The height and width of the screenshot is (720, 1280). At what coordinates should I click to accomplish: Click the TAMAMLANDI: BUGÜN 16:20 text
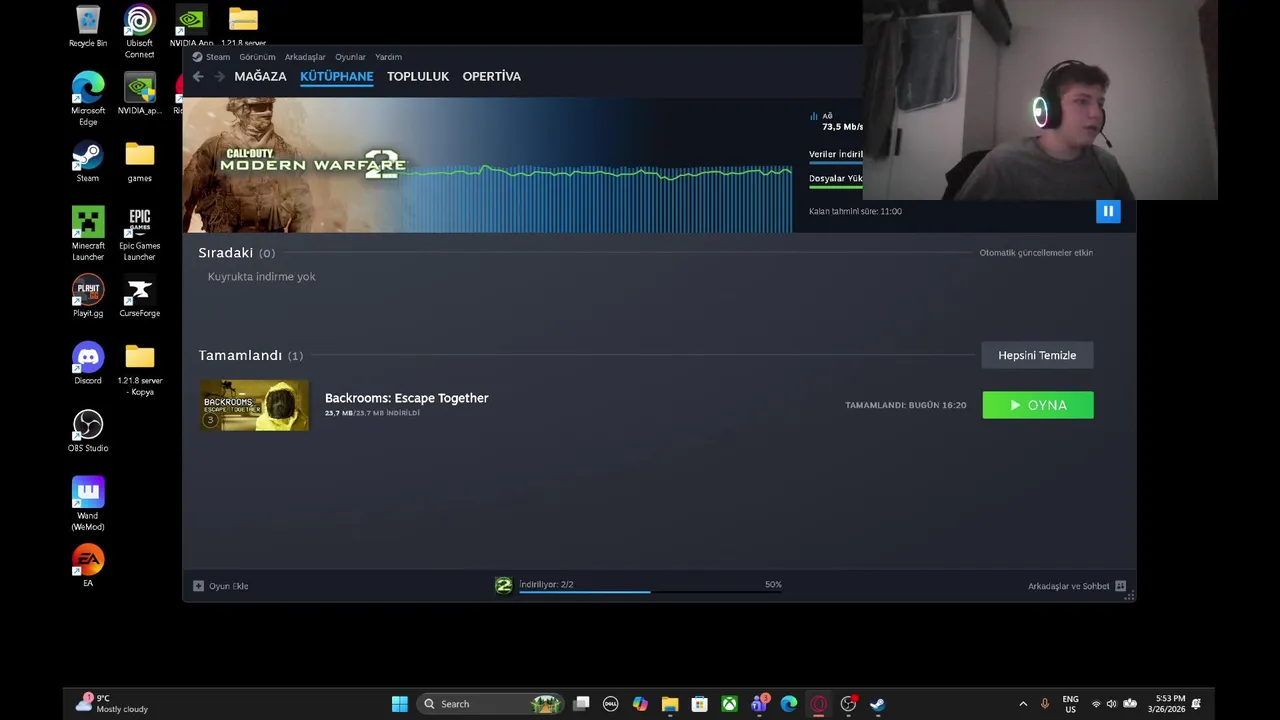coord(906,405)
